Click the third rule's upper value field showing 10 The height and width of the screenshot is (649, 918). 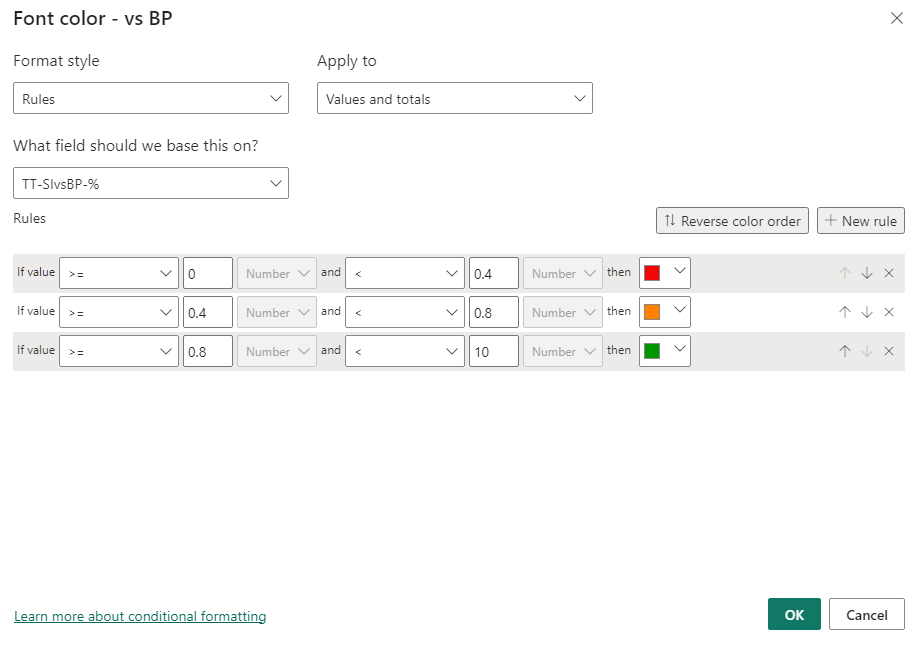tap(494, 351)
